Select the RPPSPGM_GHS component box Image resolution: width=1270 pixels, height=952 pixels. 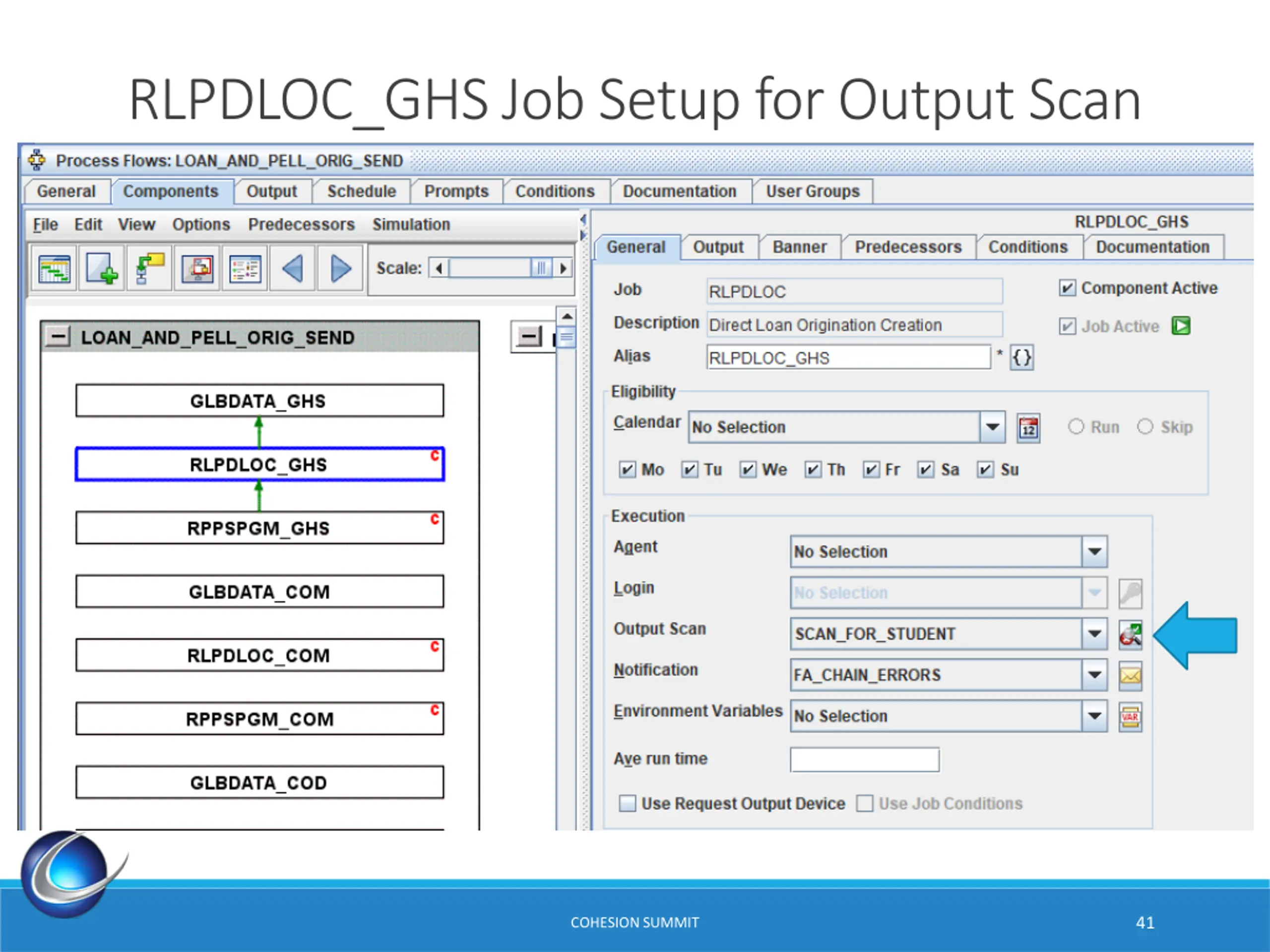259,528
